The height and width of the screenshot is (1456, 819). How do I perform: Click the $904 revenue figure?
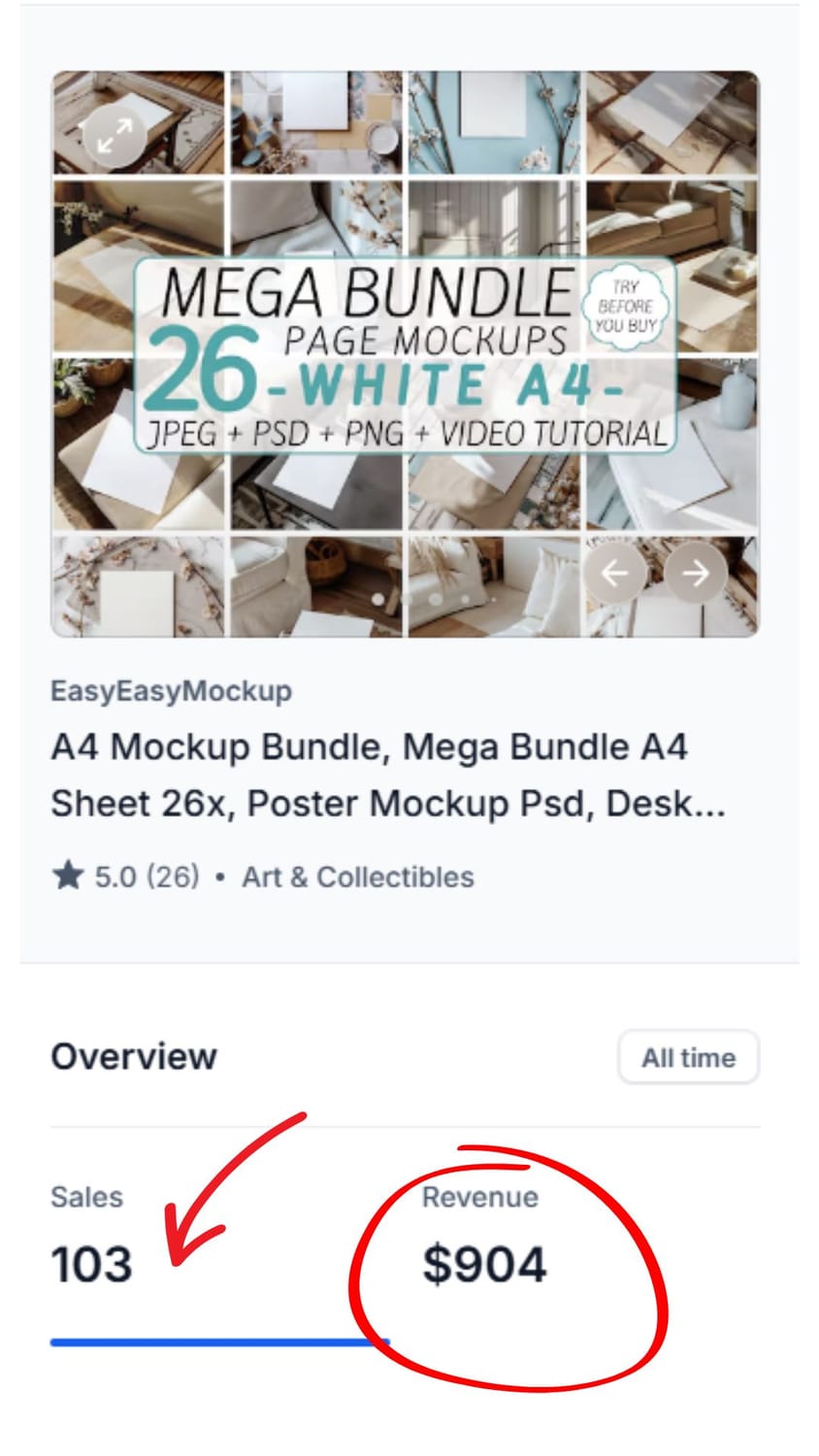(x=484, y=1265)
